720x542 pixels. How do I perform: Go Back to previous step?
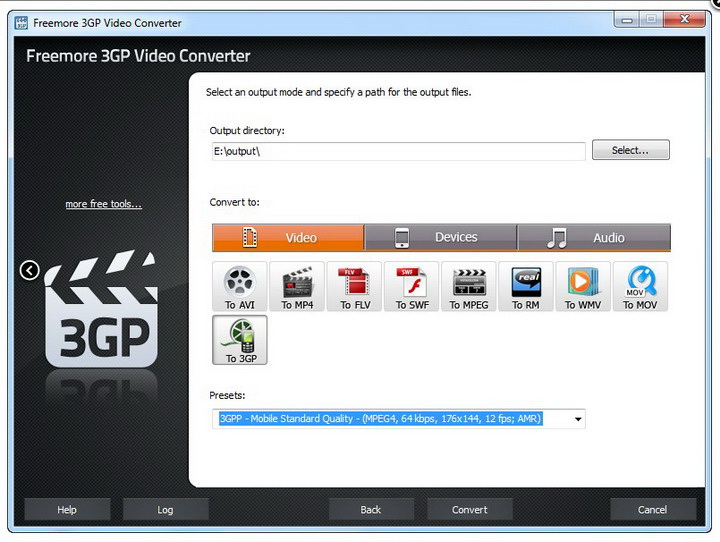371,509
